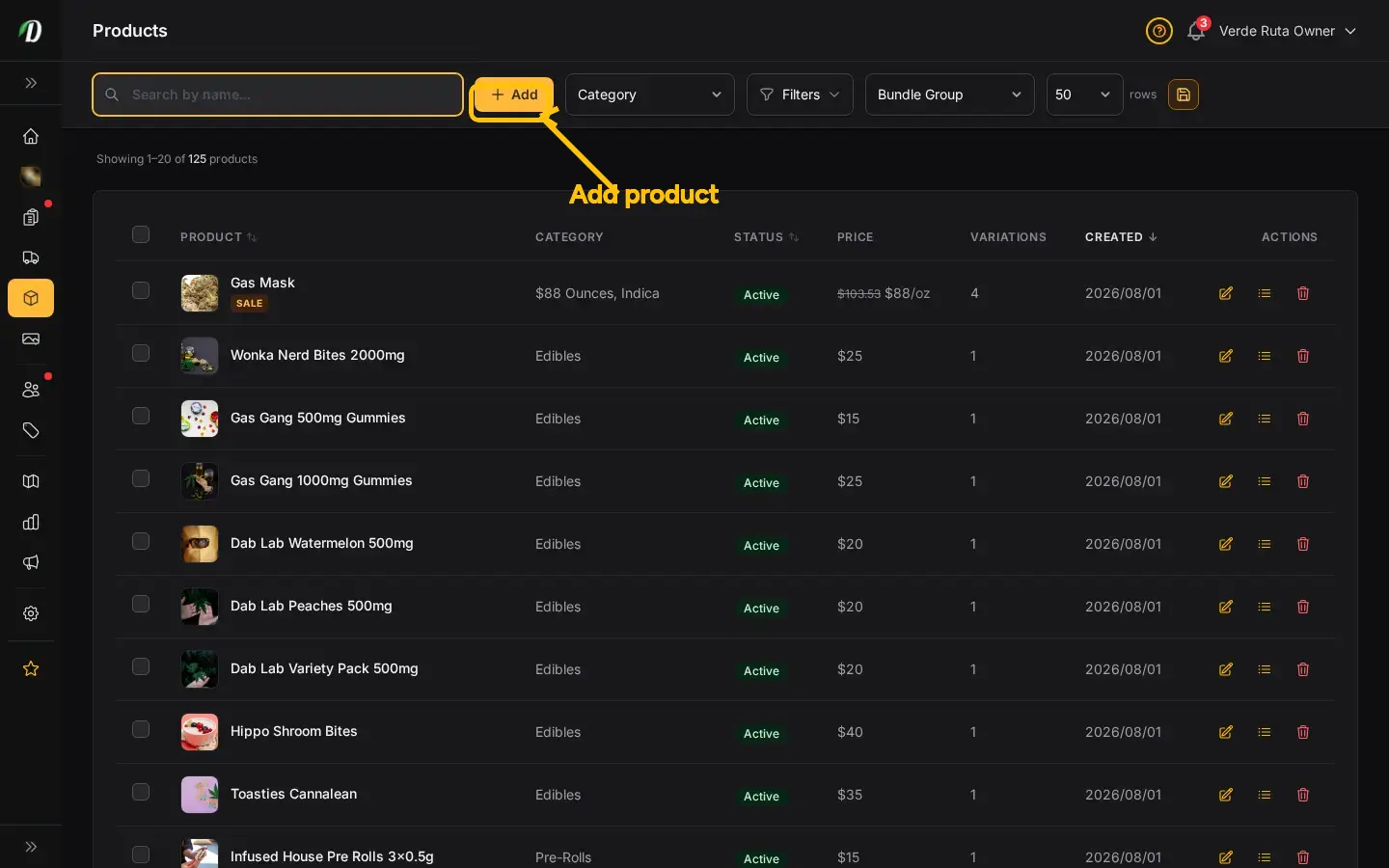Open variations list for Gas Gang 500mg Gummies
The height and width of the screenshot is (868, 1389).
1265,419
